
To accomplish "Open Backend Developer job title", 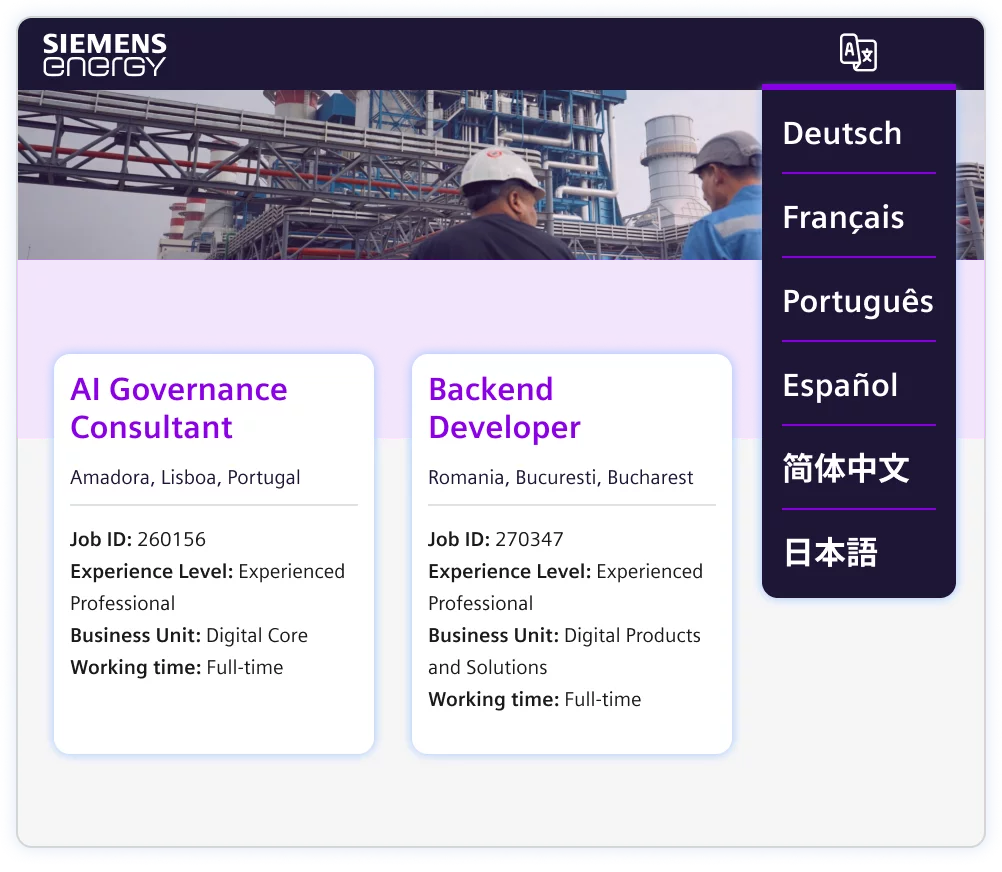I will (x=504, y=408).
